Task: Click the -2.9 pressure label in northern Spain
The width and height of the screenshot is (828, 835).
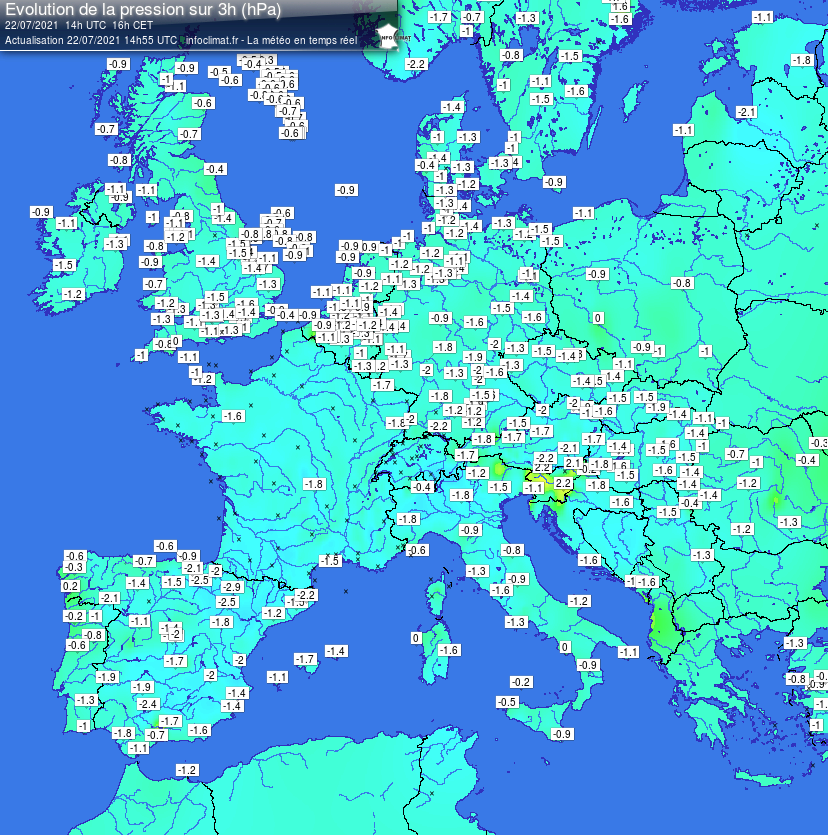Action: [x=231, y=586]
